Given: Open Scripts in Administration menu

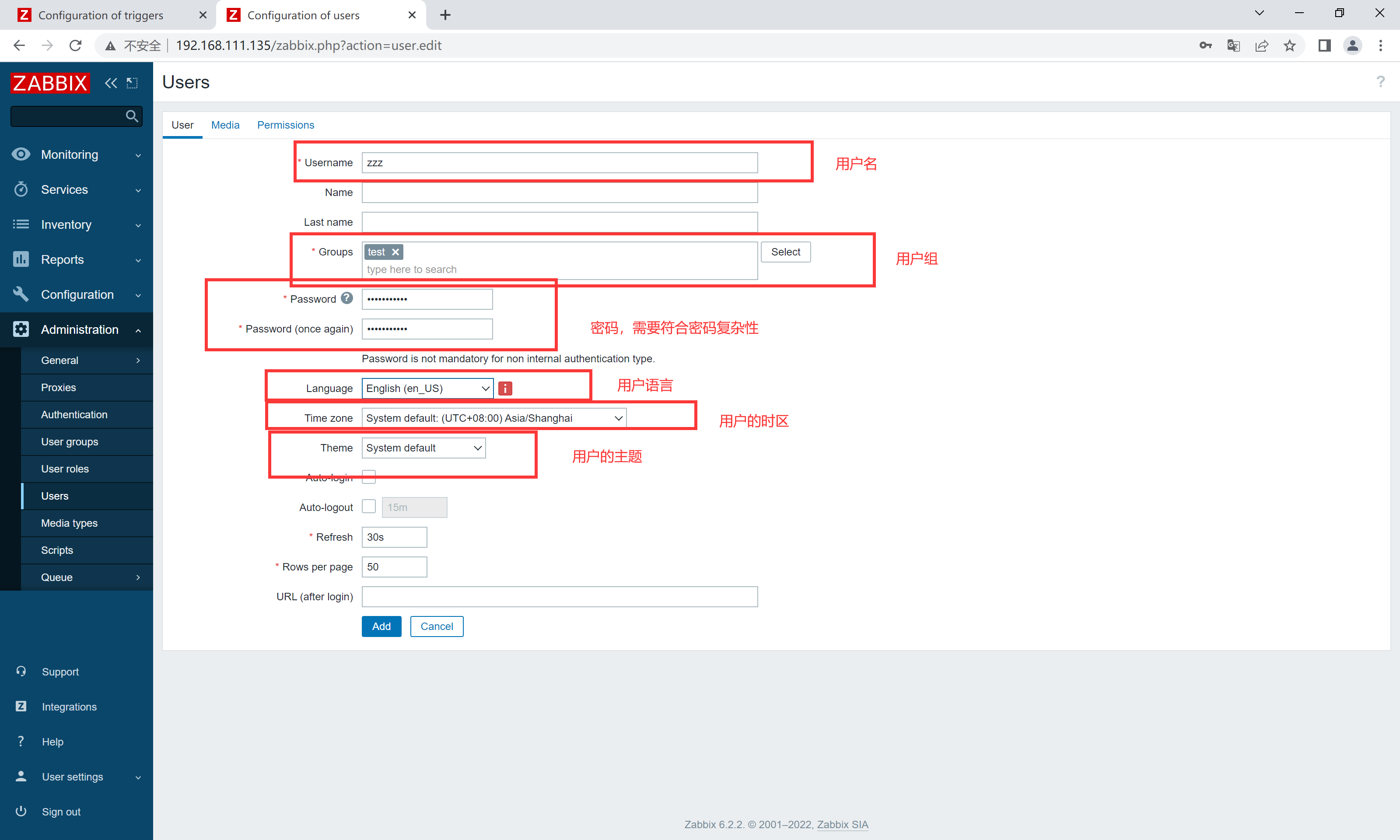Looking at the screenshot, I should click(87, 551).
